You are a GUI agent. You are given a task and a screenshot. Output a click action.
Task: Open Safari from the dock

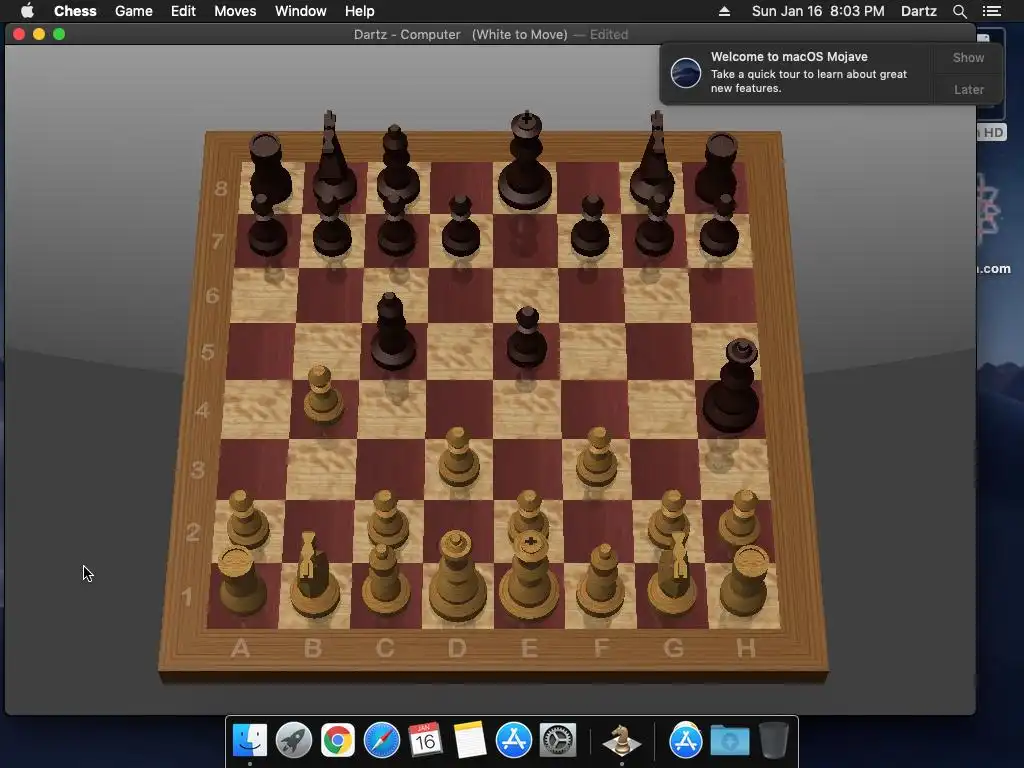(x=381, y=740)
